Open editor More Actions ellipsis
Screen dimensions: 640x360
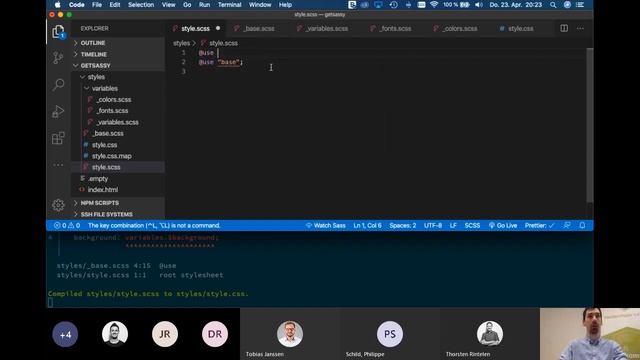580,28
